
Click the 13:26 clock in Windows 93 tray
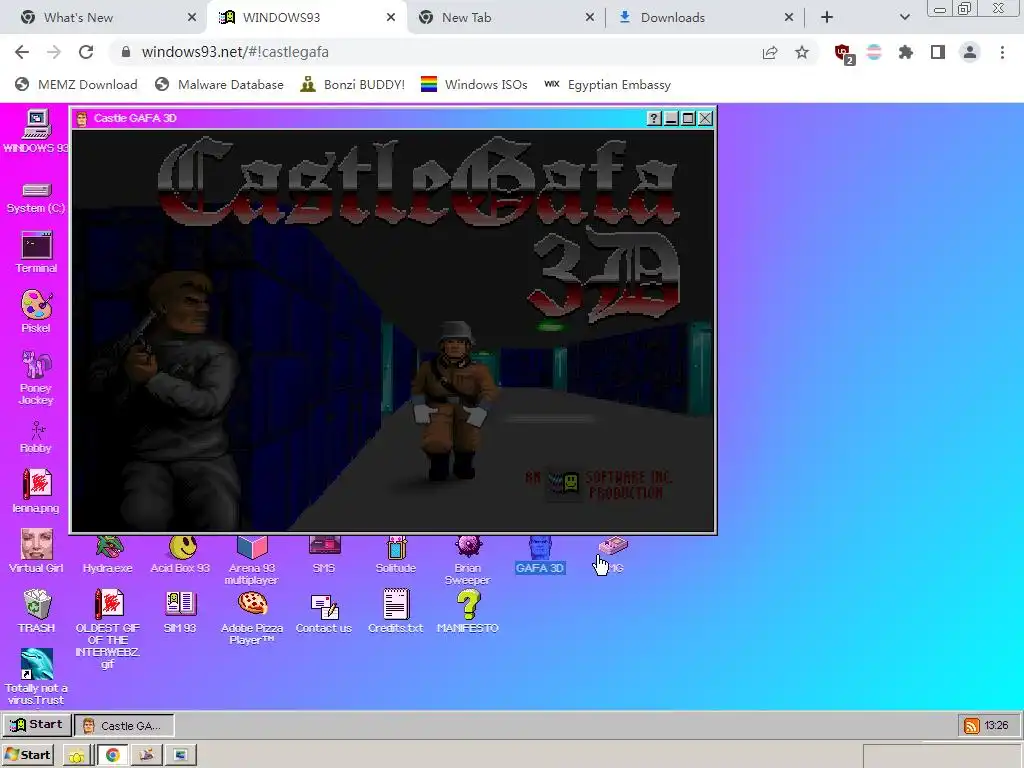(997, 726)
